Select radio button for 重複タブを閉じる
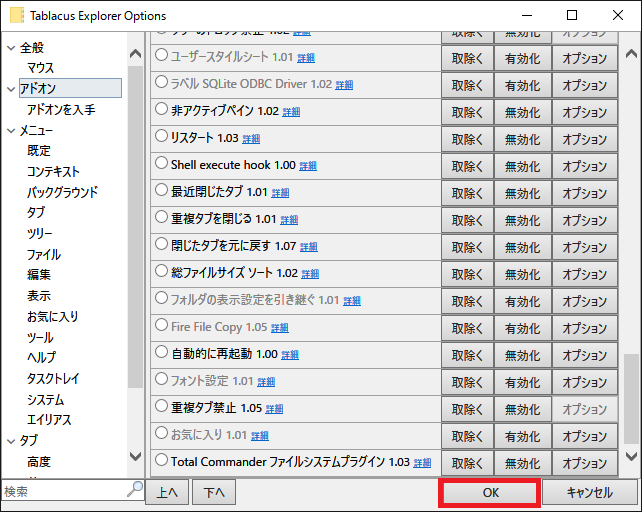 click(x=162, y=217)
